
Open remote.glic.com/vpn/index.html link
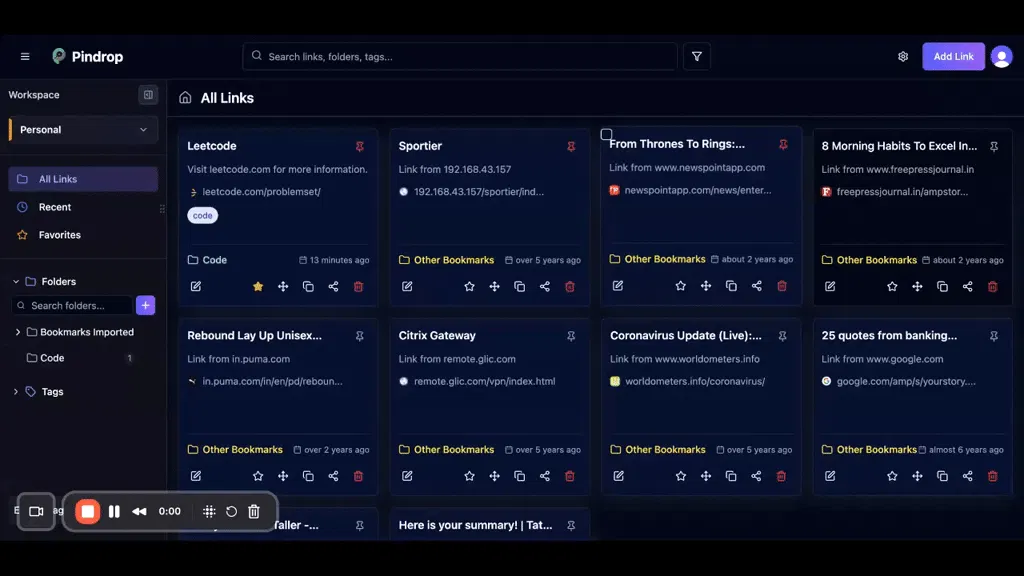click(x=485, y=381)
